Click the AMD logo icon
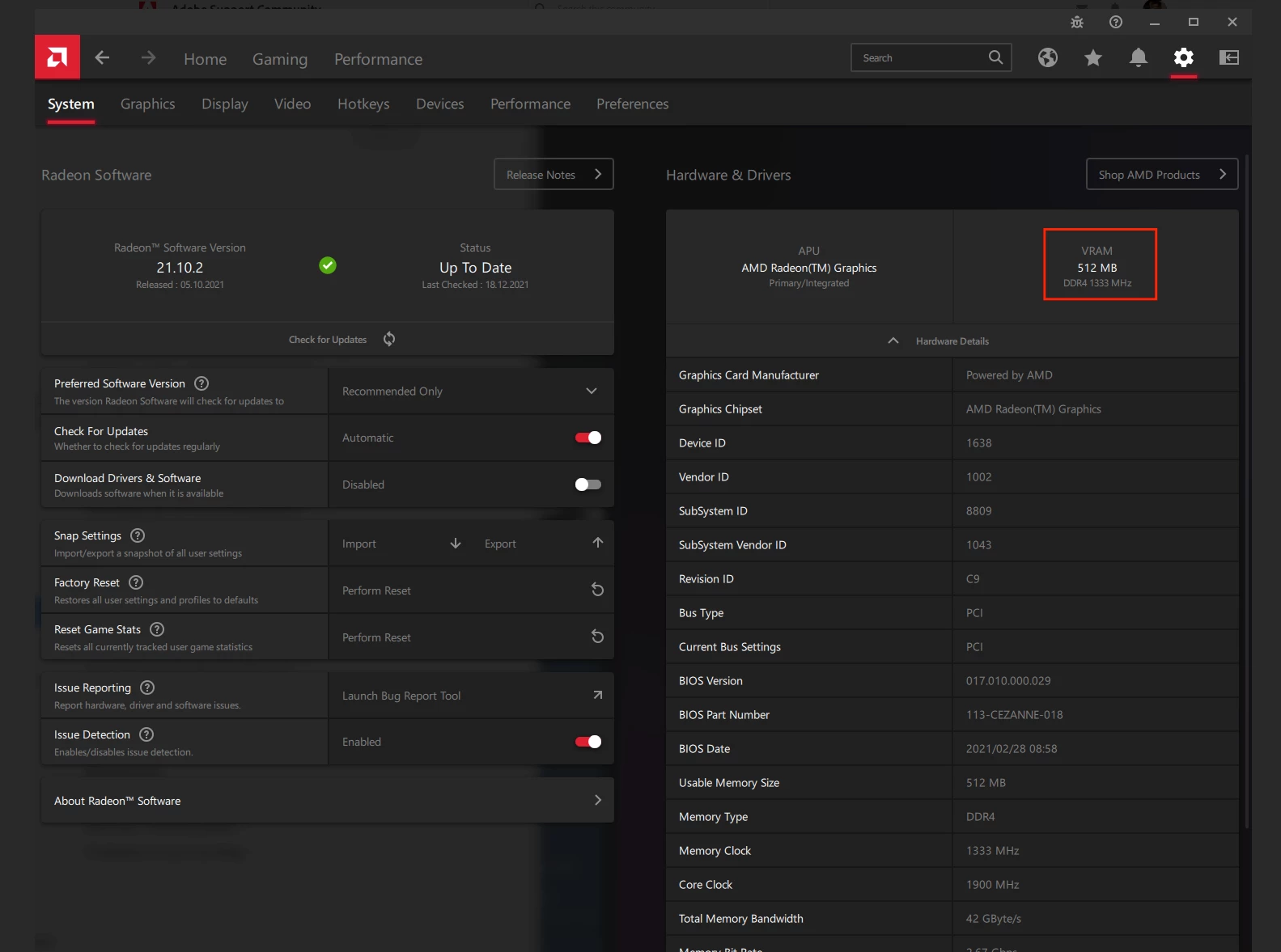The height and width of the screenshot is (952, 1281). [57, 57]
